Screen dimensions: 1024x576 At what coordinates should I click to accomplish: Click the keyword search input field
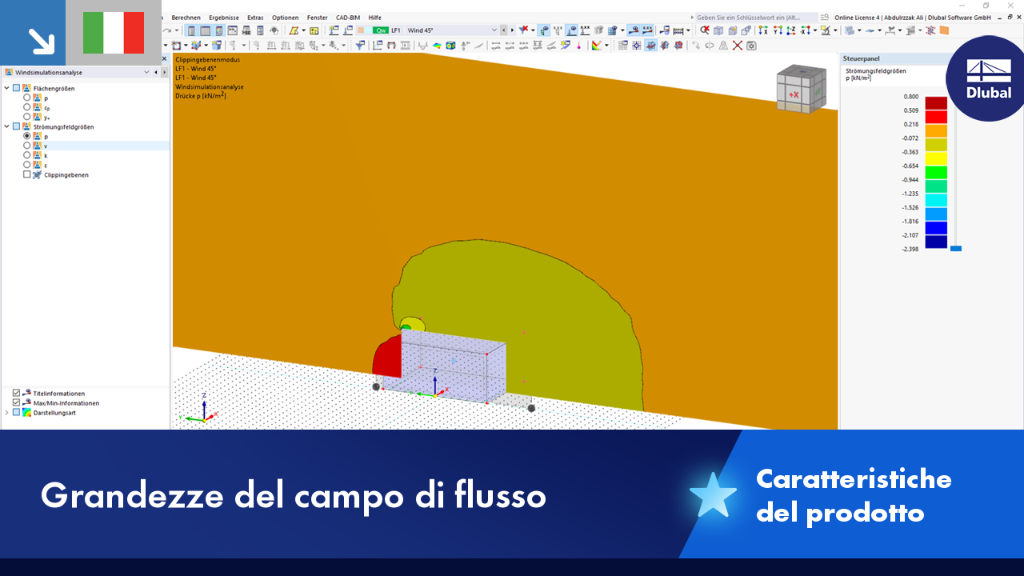point(754,18)
